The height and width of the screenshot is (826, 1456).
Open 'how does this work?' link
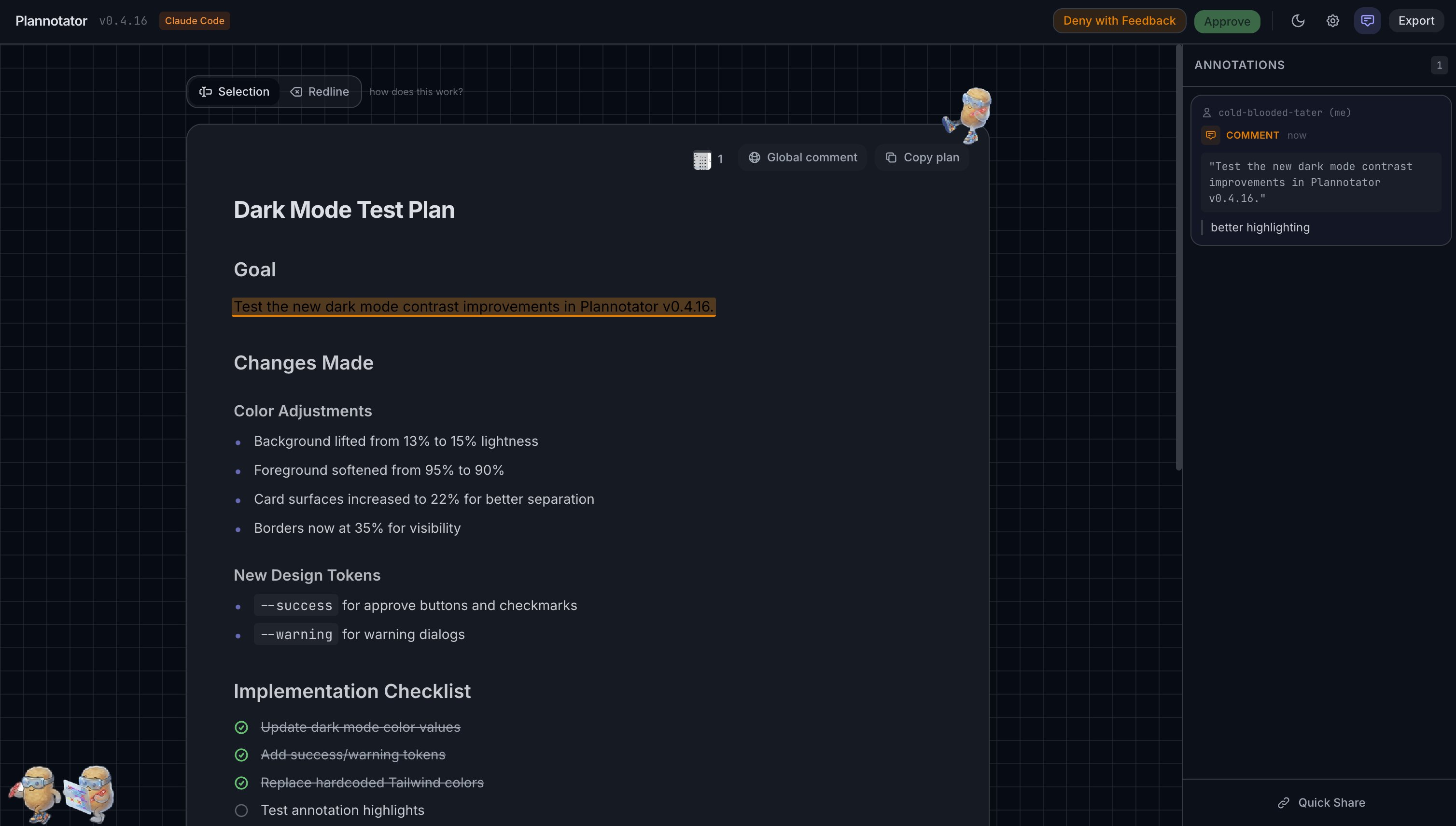click(416, 92)
